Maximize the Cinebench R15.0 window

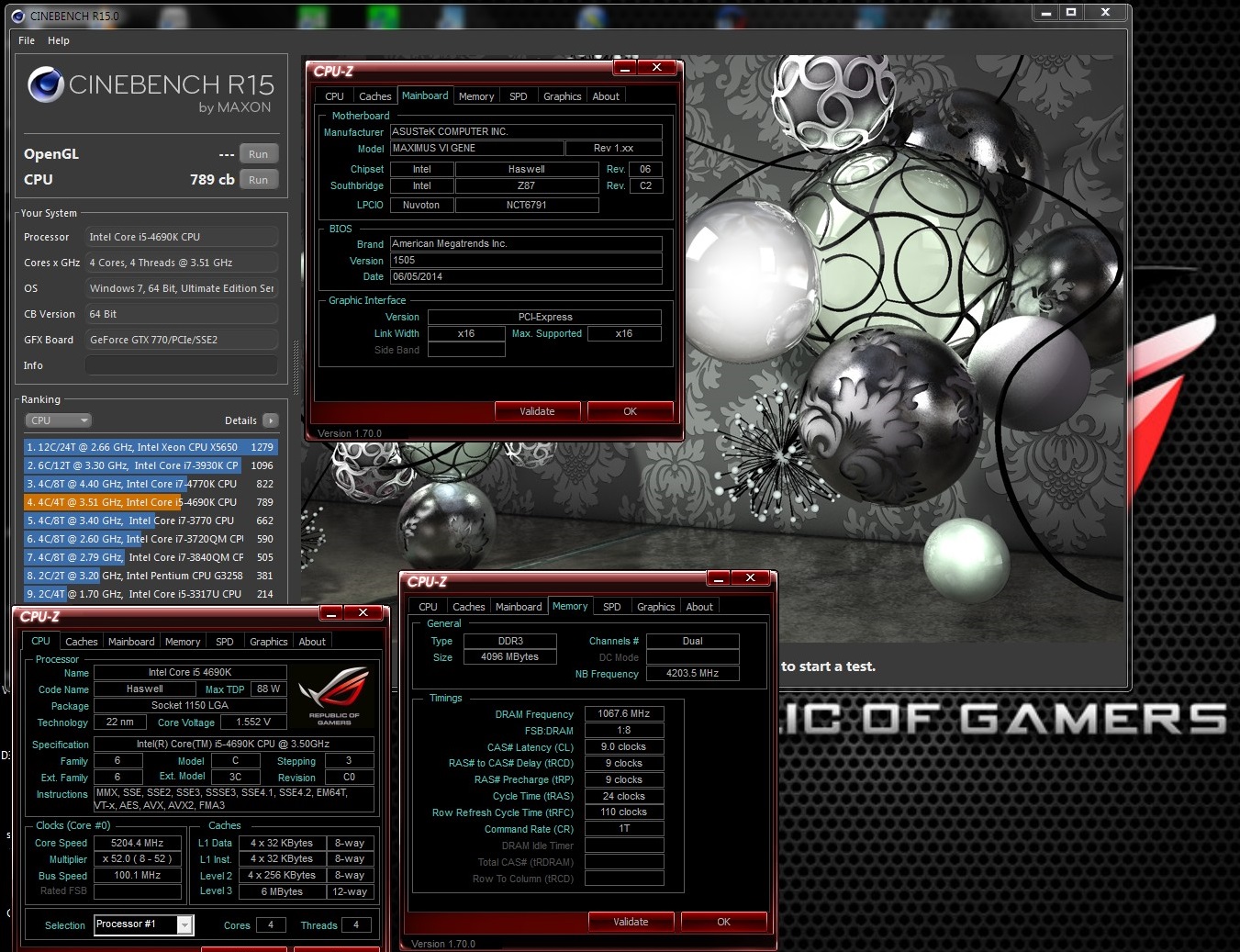click(1070, 12)
